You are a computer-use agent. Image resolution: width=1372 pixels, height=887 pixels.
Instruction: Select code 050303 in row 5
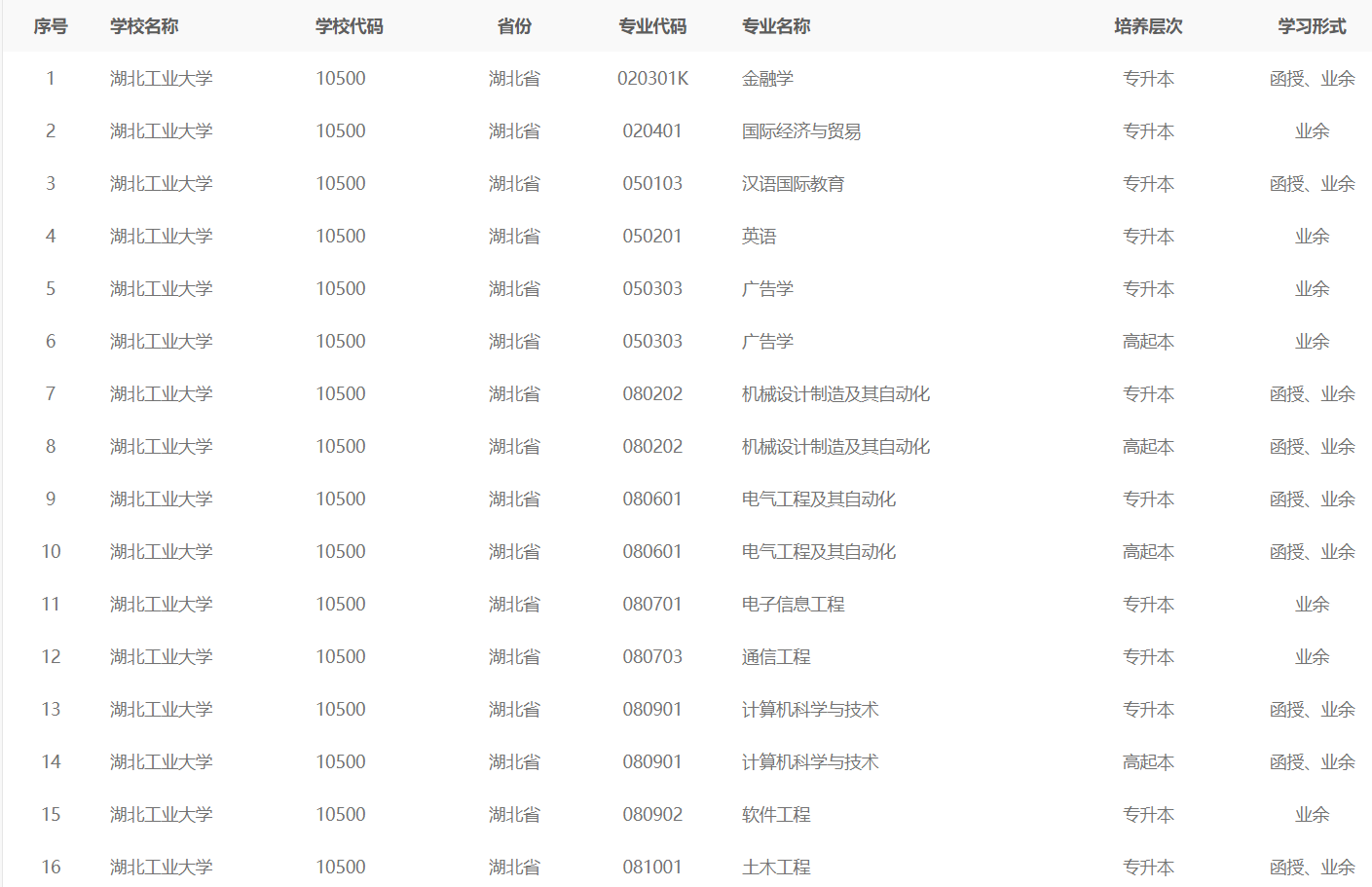click(652, 289)
